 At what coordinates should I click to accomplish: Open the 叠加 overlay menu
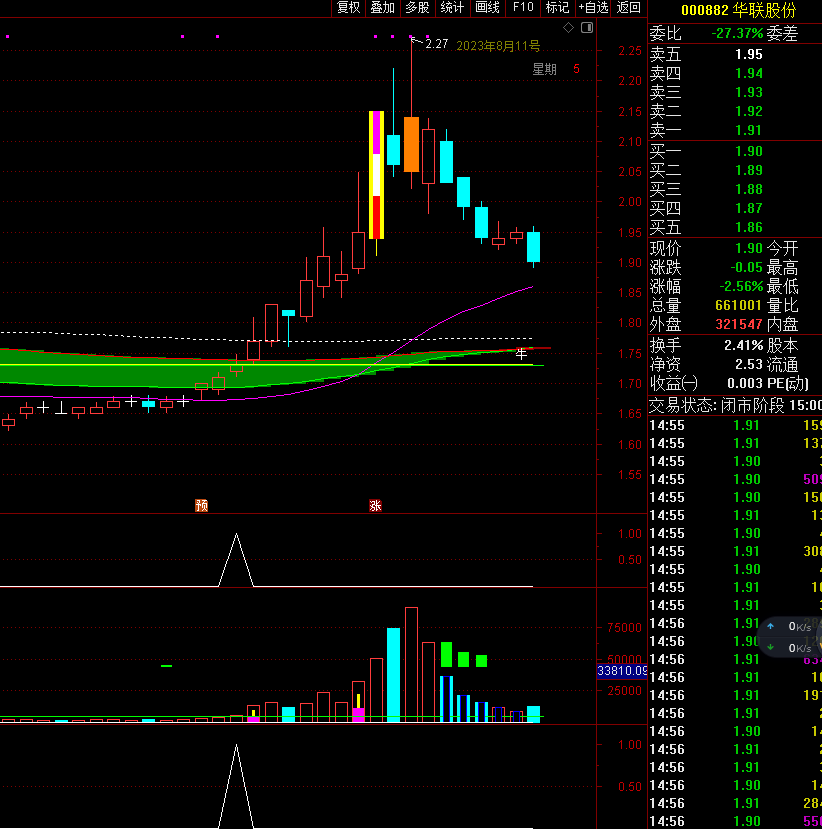(x=383, y=7)
